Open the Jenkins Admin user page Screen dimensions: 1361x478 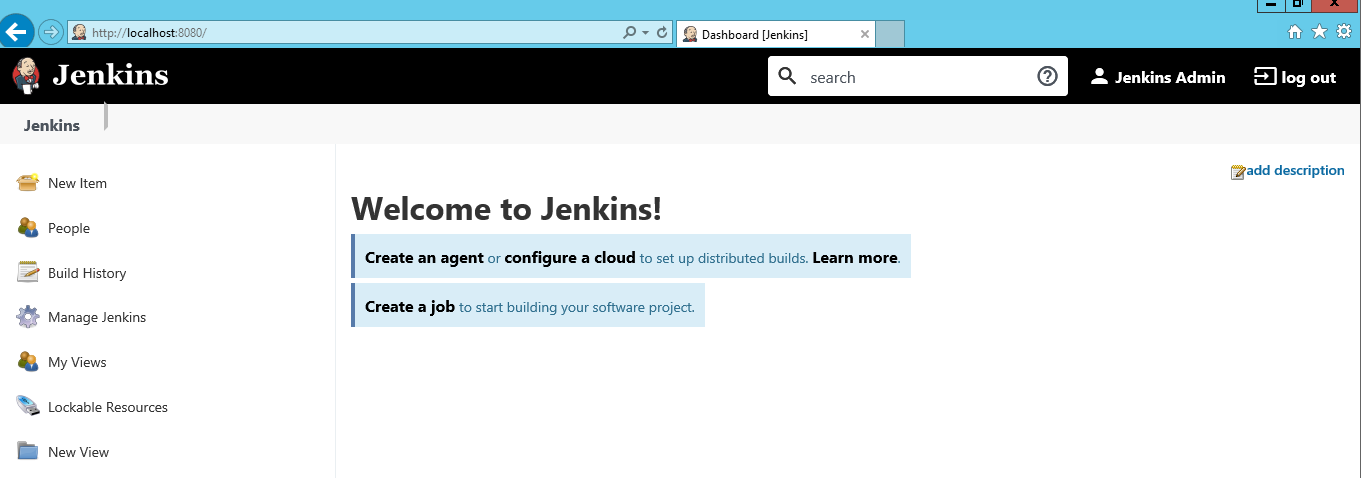click(x=1170, y=77)
